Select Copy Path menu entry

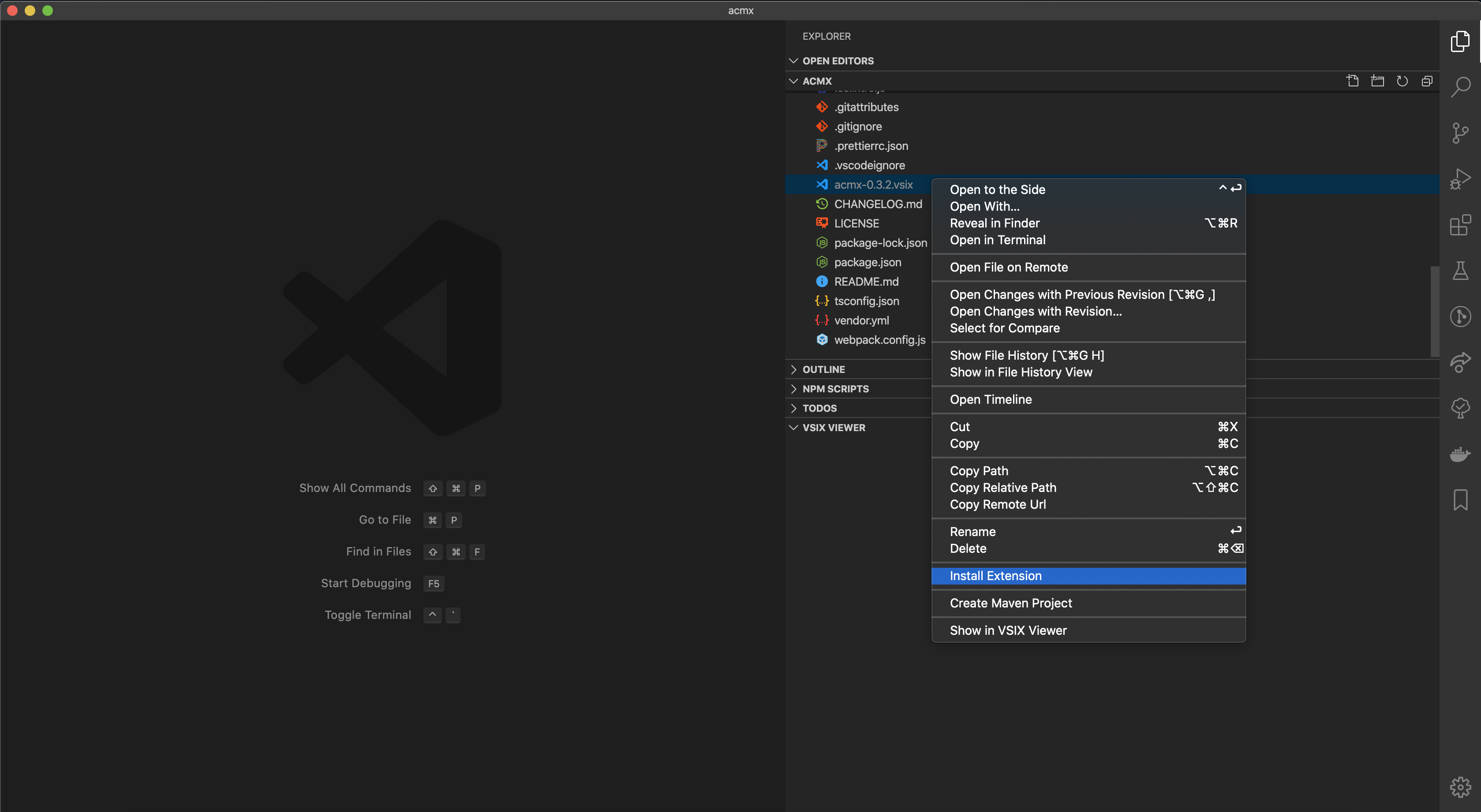[x=1088, y=471]
